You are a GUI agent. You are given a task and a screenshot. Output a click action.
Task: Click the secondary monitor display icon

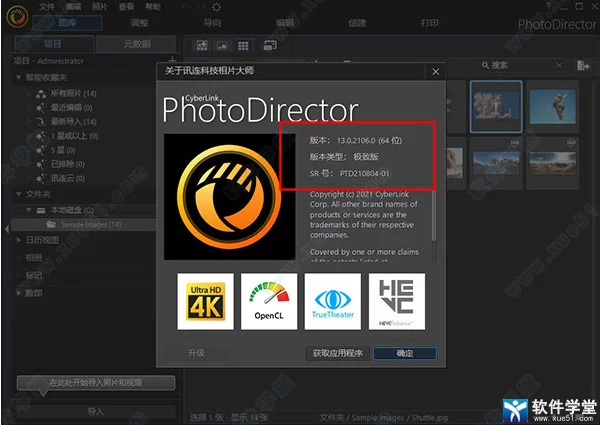point(270,46)
